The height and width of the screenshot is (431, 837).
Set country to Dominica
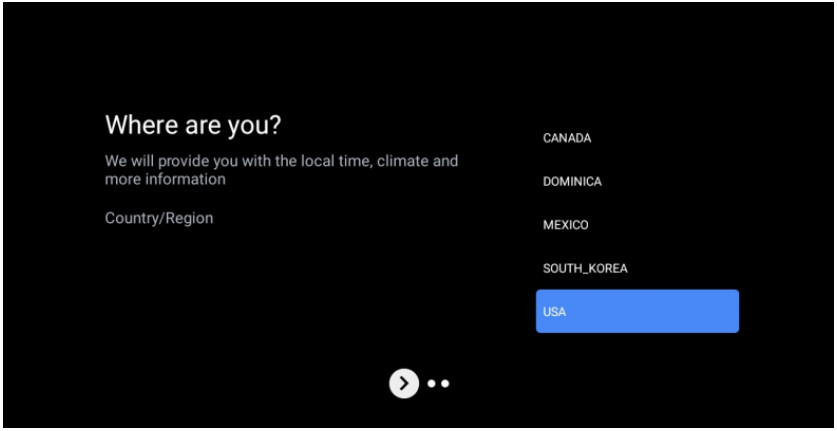[x=572, y=182]
